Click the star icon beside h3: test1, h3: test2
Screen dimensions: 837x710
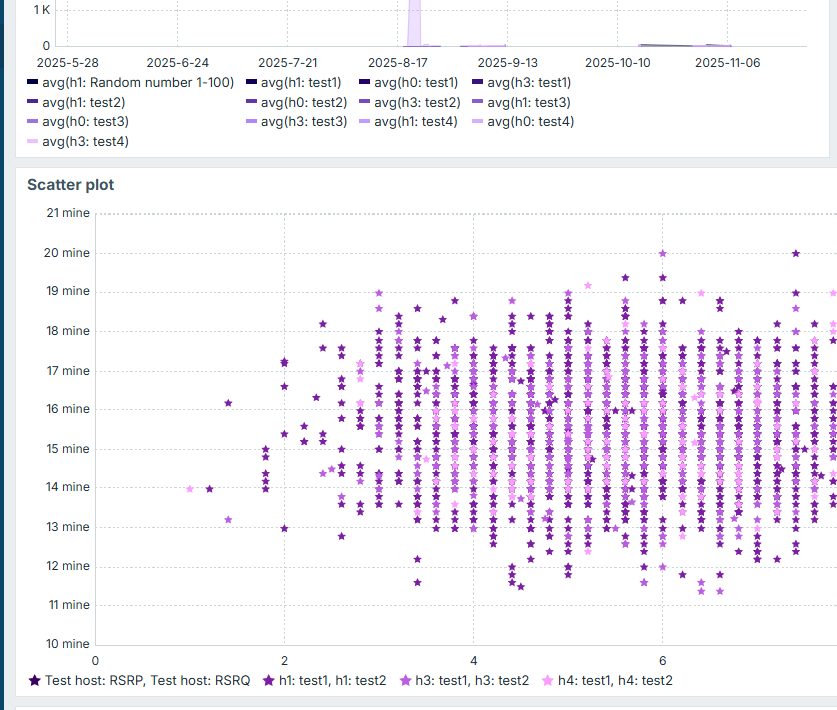(x=406, y=681)
